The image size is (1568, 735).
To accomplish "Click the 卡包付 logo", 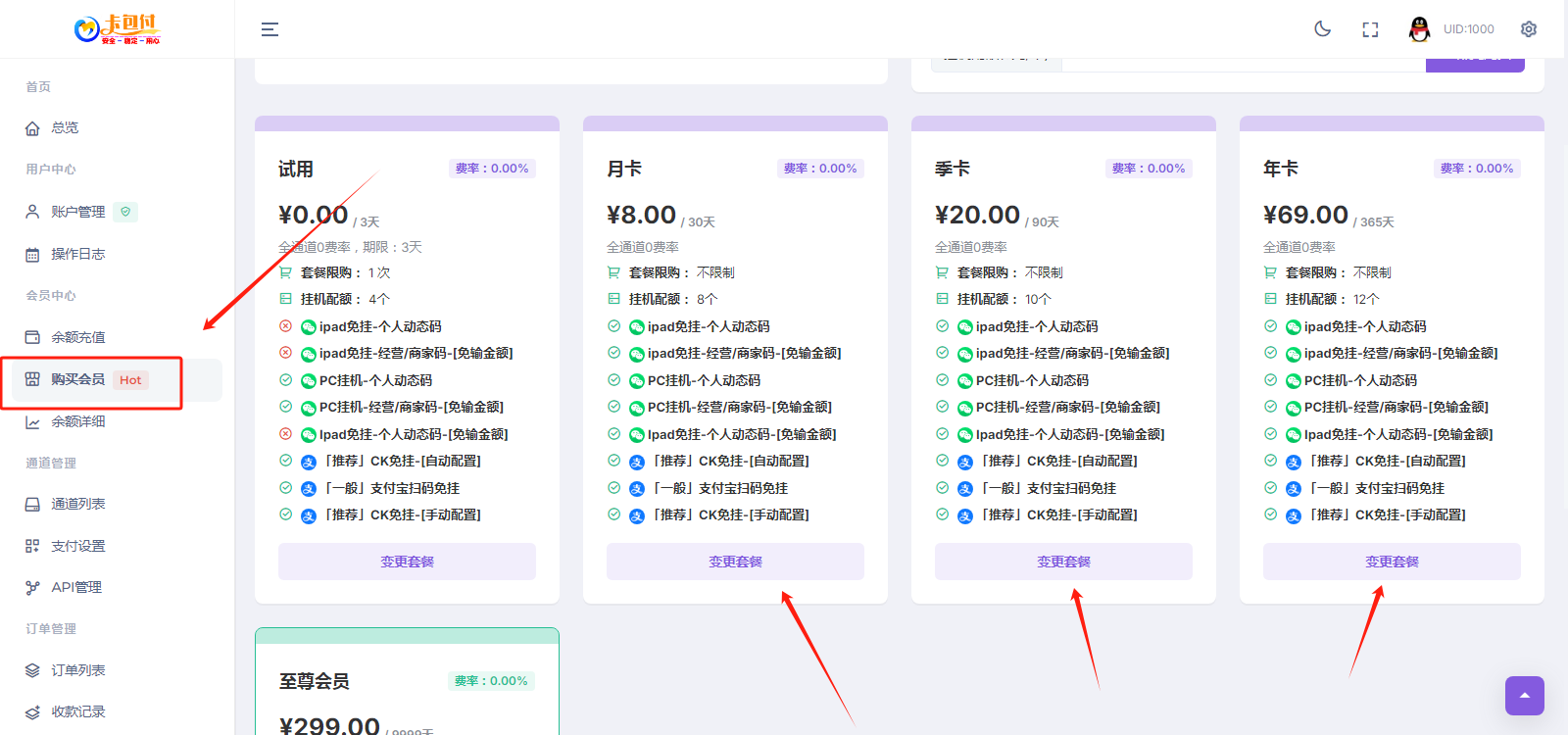I will (117, 29).
